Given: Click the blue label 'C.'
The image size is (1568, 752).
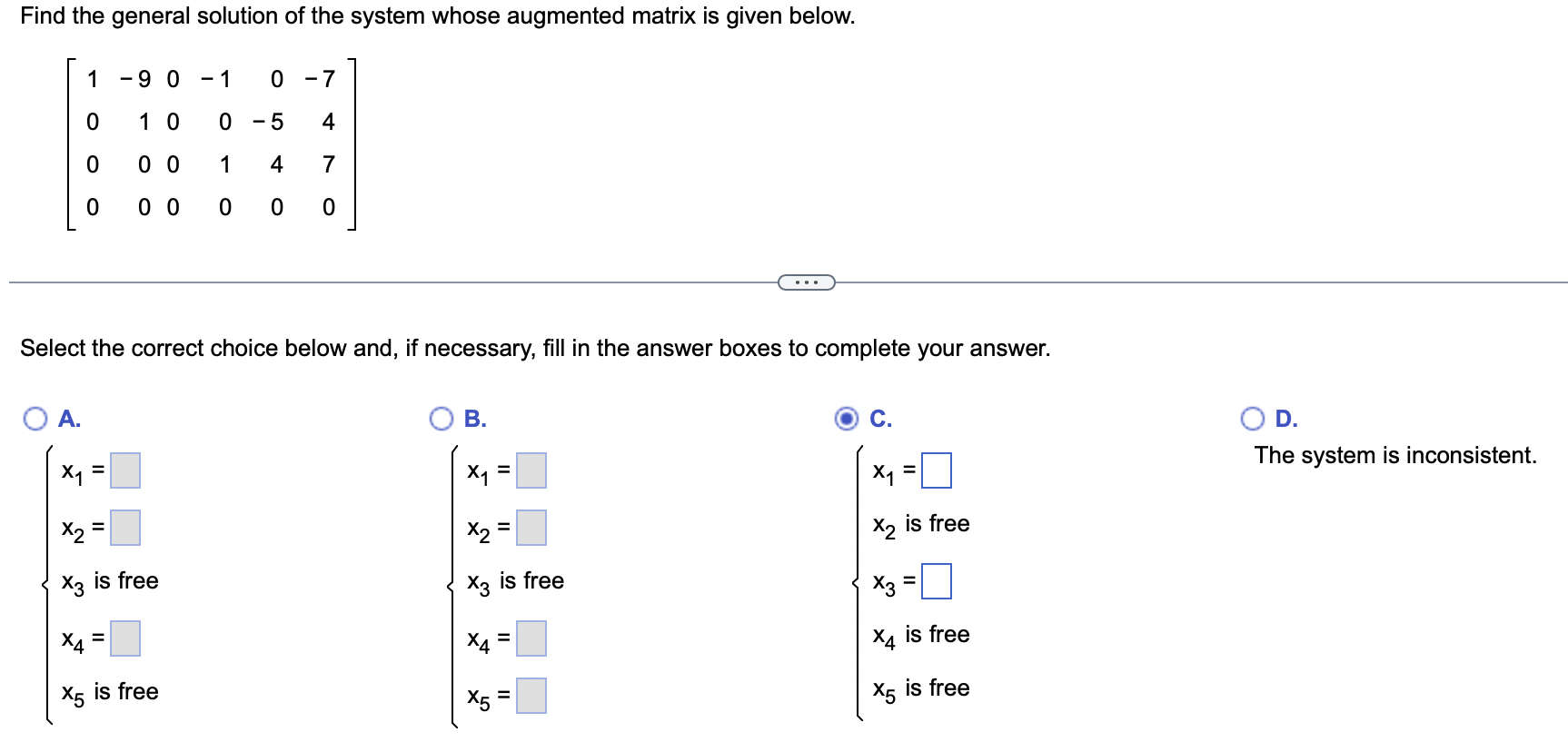Looking at the screenshot, I should 878,419.
